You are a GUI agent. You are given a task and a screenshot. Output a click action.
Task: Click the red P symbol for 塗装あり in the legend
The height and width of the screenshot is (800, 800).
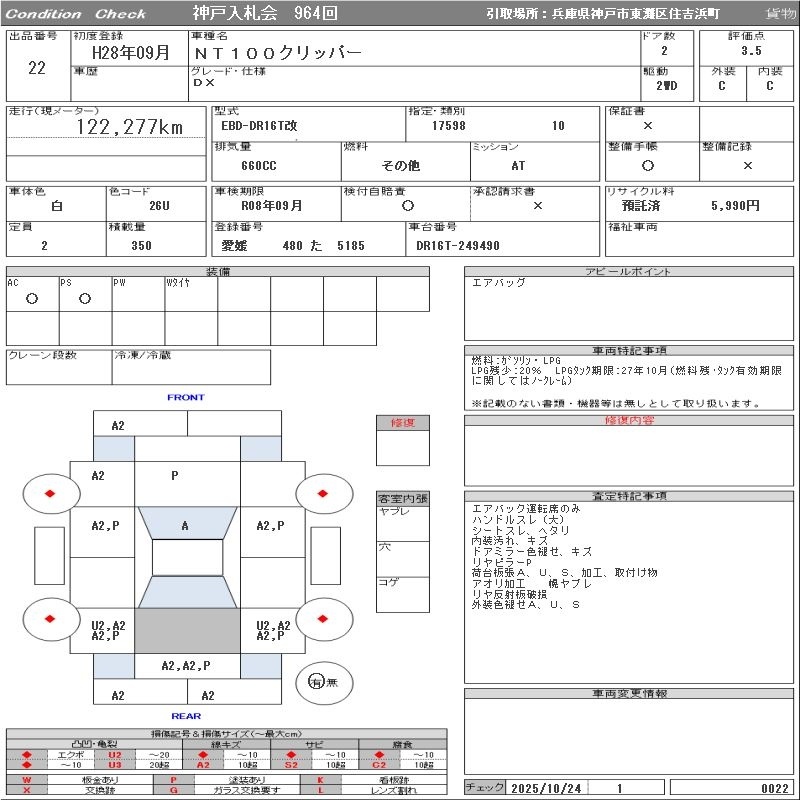173,779
